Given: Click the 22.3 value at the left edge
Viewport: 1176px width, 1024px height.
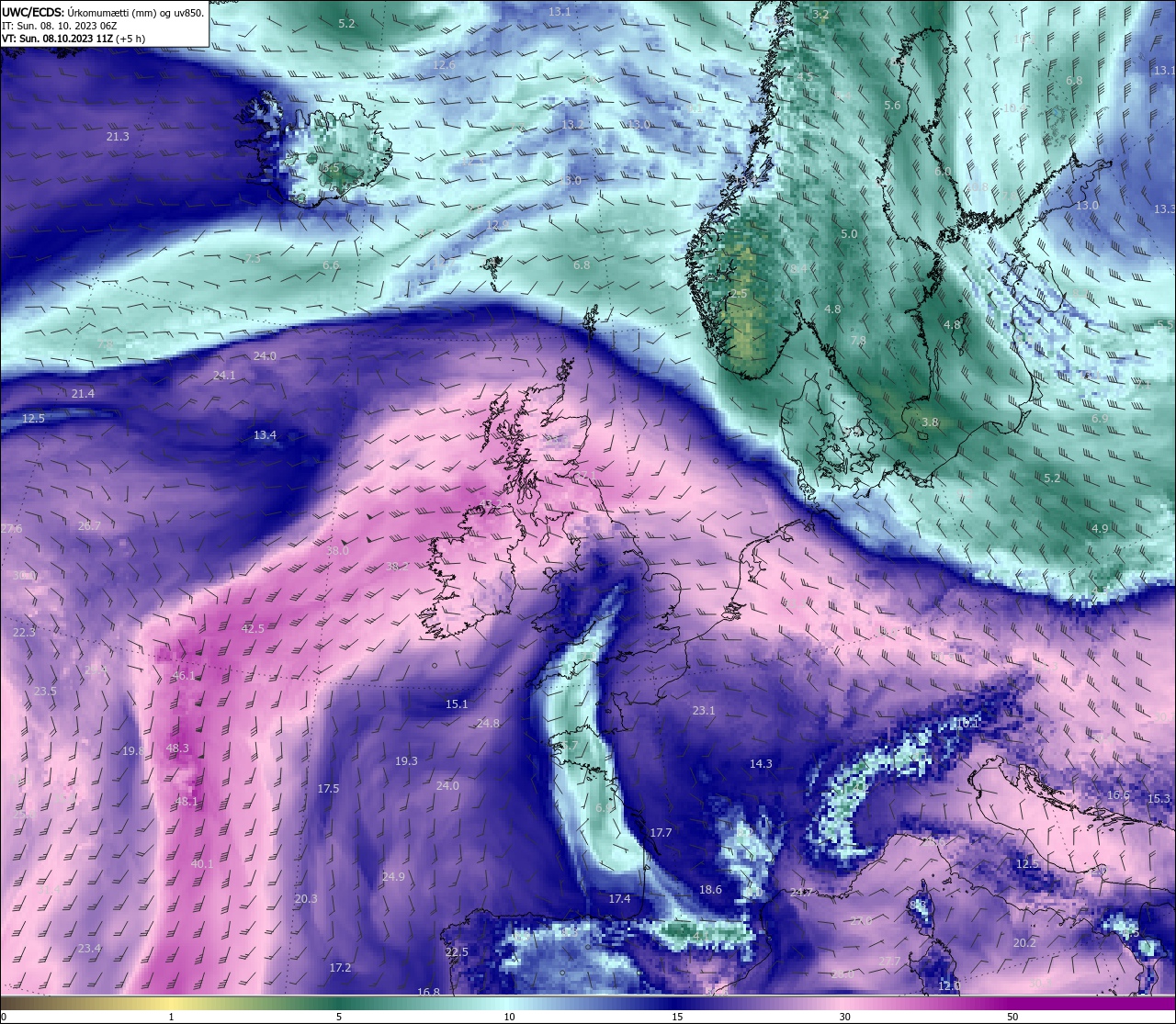Looking at the screenshot, I should [x=24, y=633].
